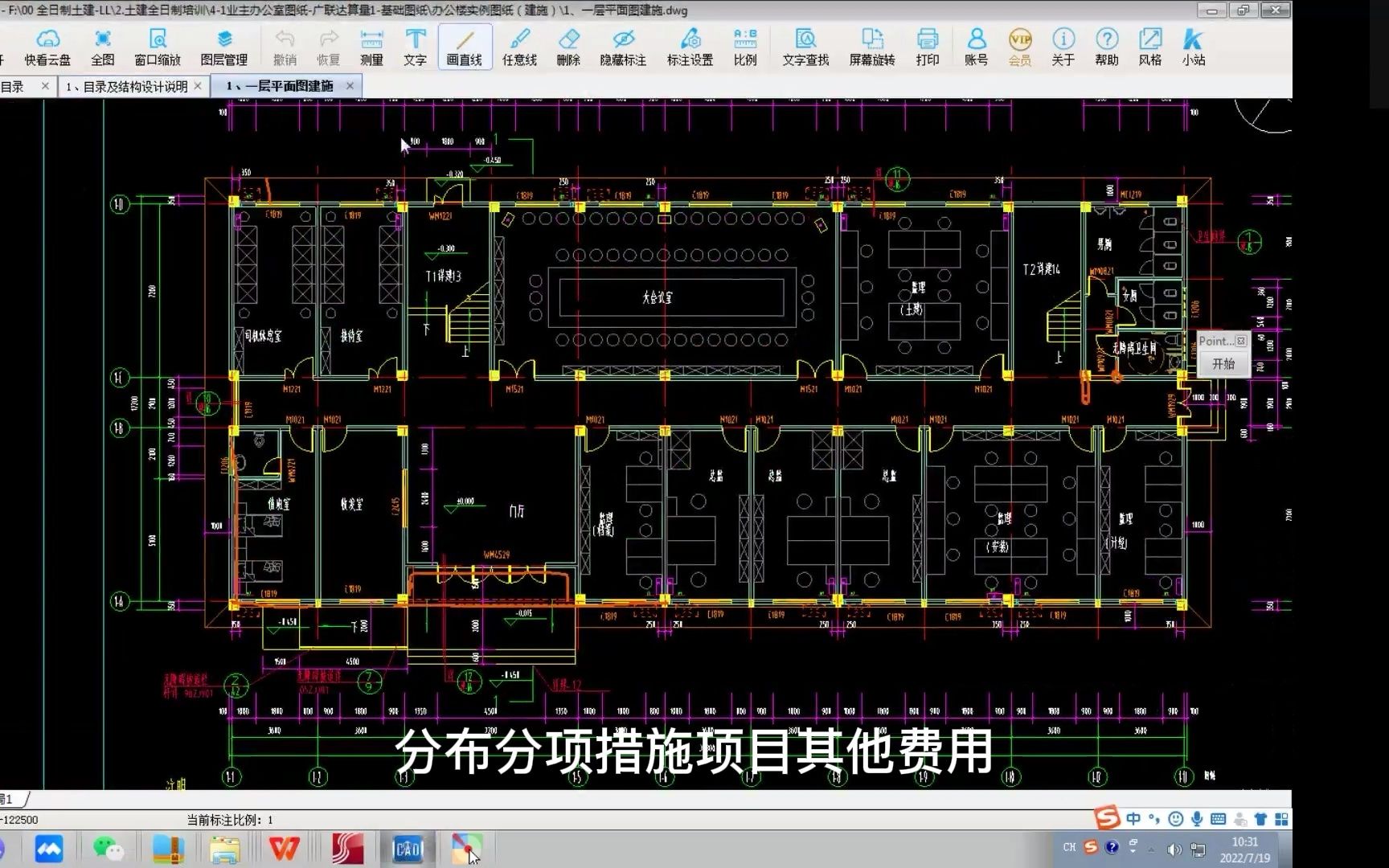1389x868 pixels.
Task: Click the 删除 delete tool
Action: click(567, 46)
